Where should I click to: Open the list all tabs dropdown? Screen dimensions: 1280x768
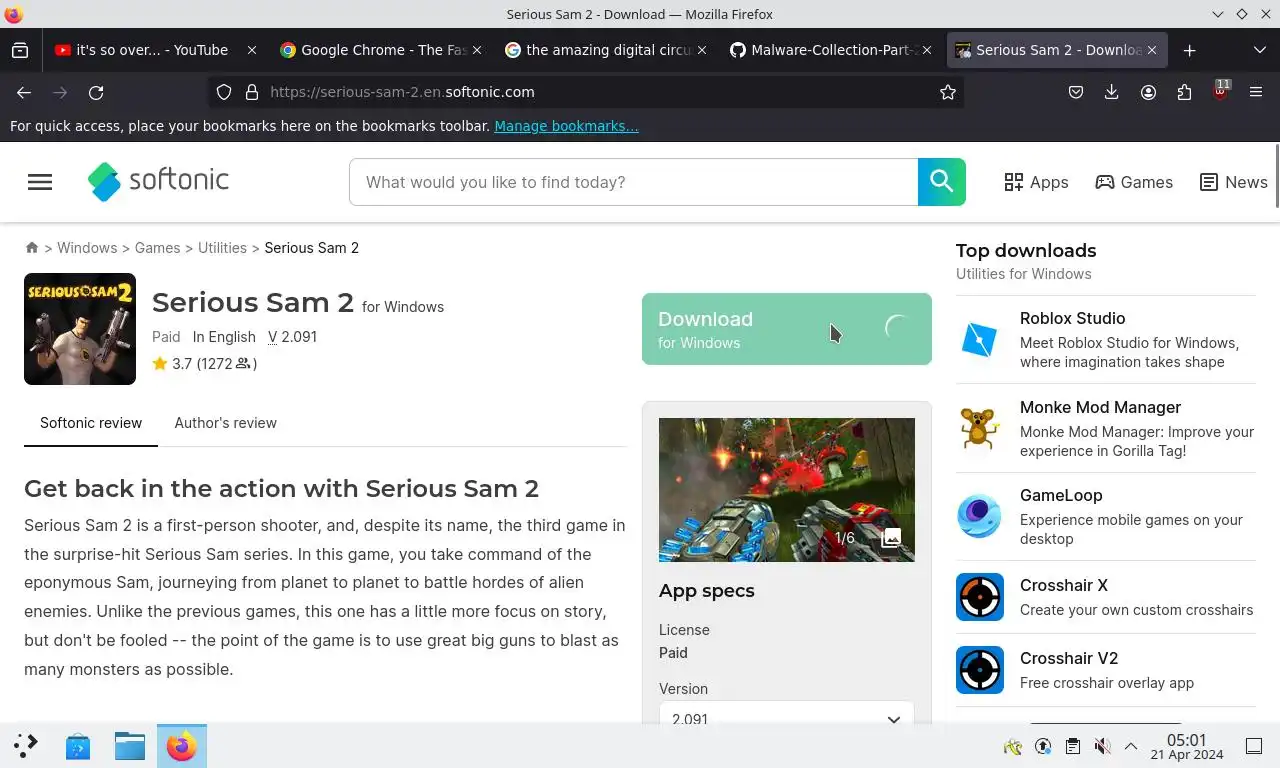(1259, 50)
